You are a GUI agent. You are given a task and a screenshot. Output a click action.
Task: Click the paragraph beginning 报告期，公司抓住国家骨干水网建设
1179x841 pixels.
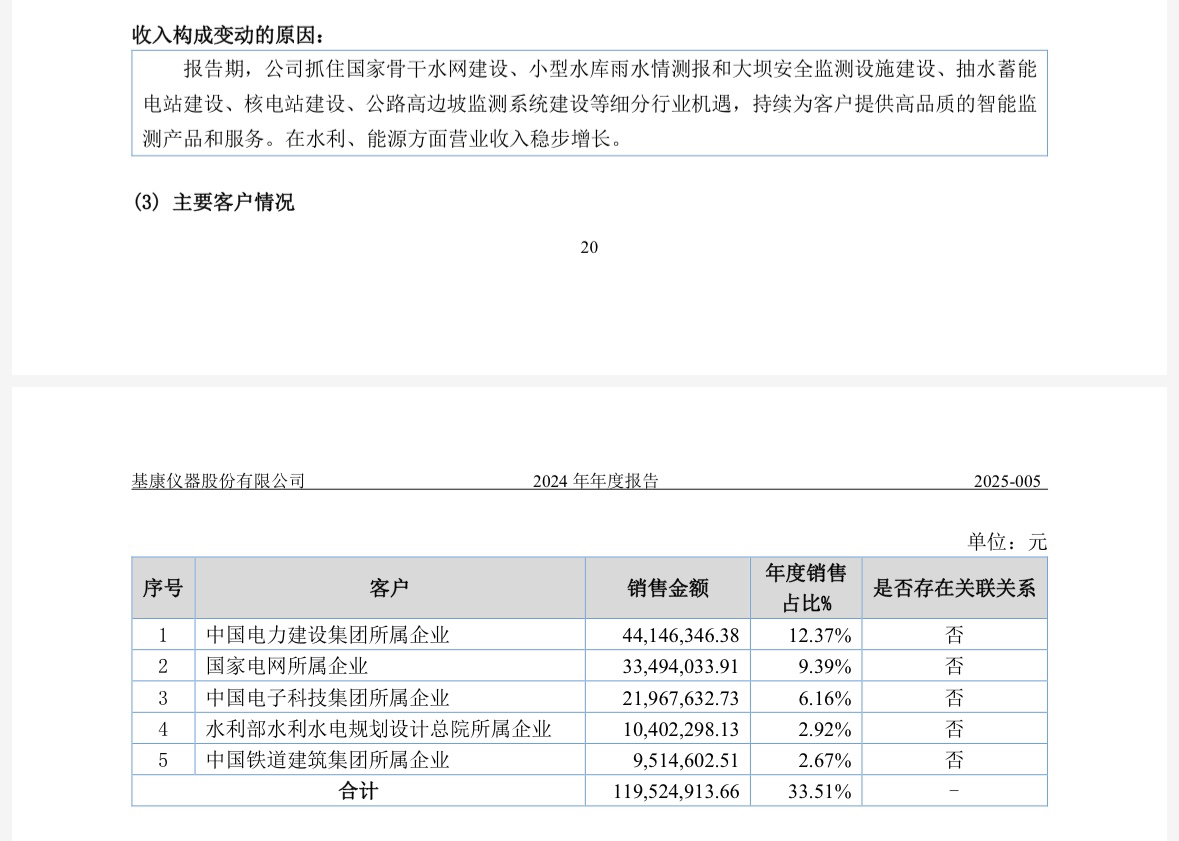[590, 104]
